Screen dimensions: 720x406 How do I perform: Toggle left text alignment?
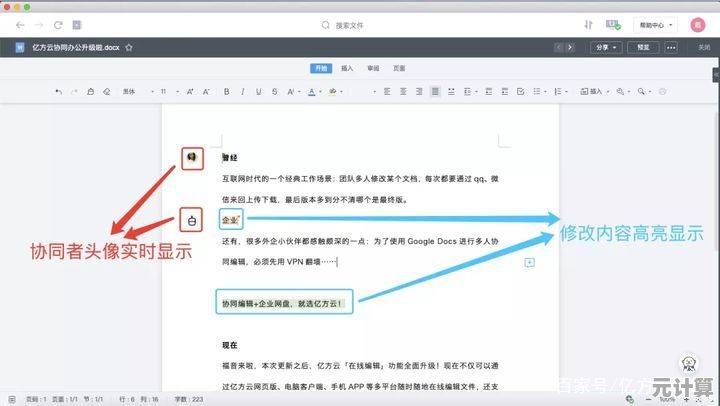(x=387, y=92)
